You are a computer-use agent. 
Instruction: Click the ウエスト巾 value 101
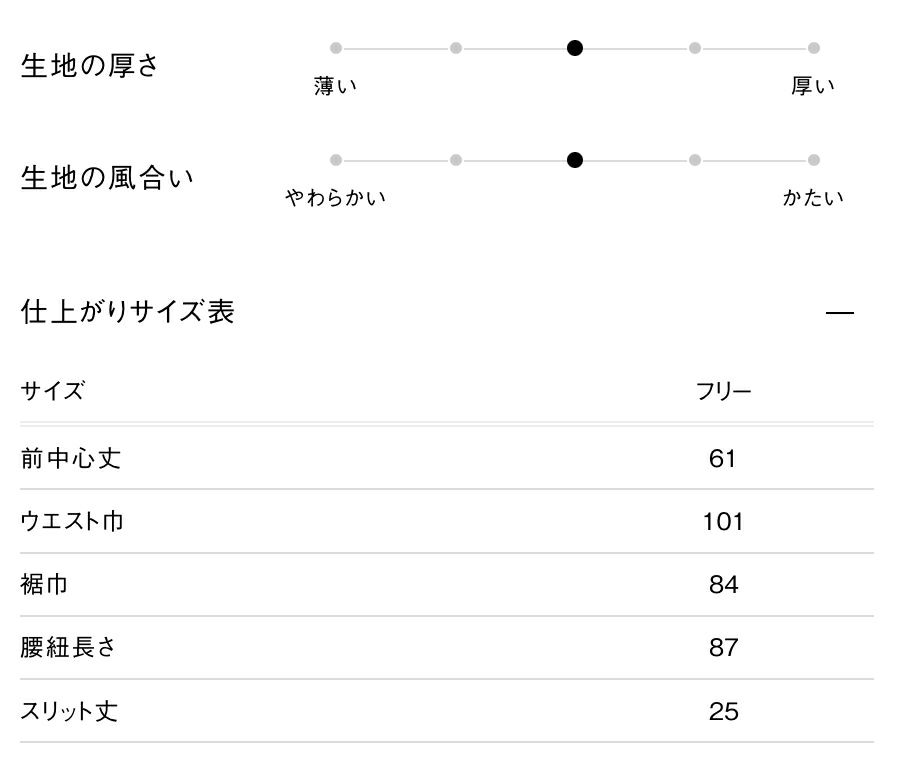point(723,522)
